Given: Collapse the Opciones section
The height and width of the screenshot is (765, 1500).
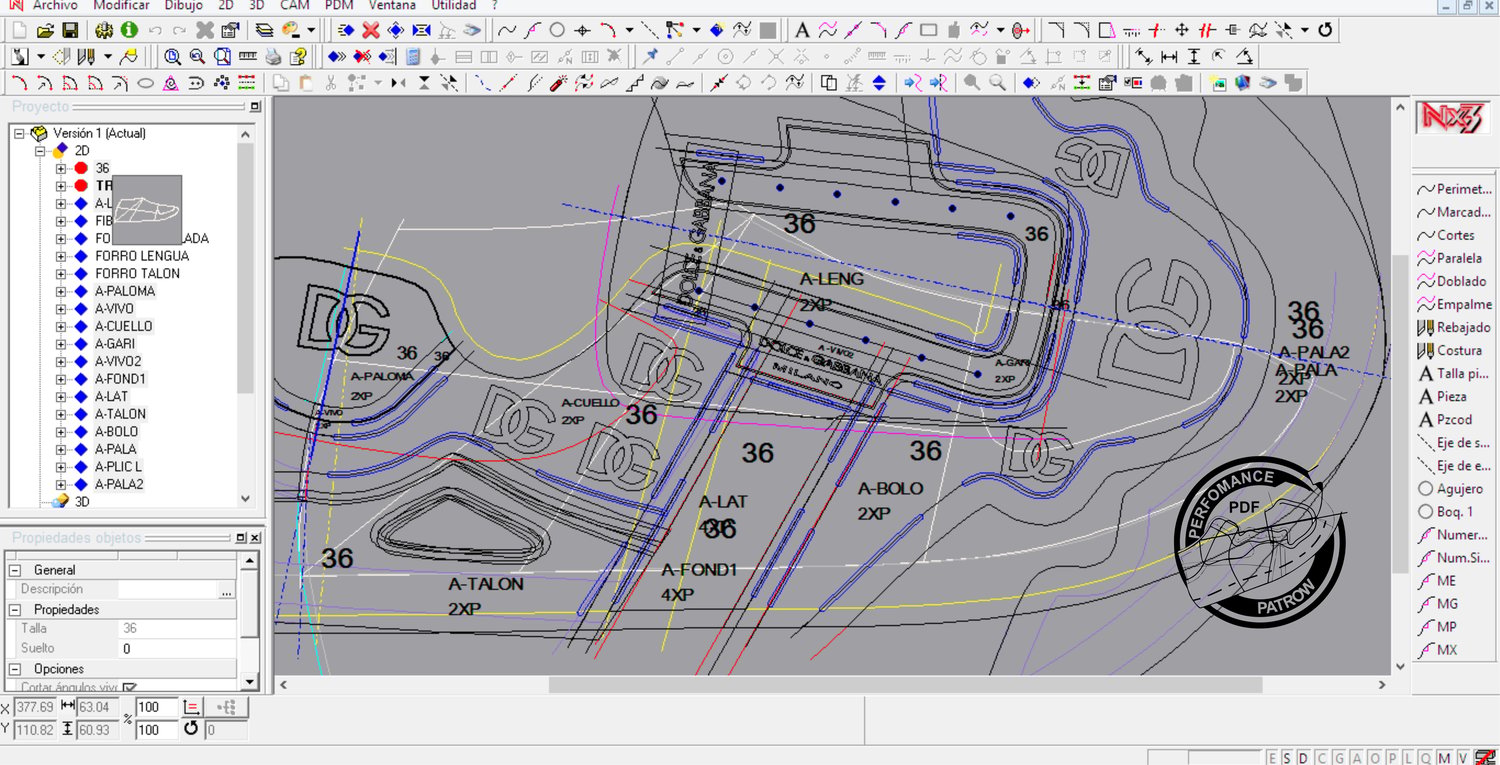Looking at the screenshot, I should pyautogui.click(x=15, y=669).
